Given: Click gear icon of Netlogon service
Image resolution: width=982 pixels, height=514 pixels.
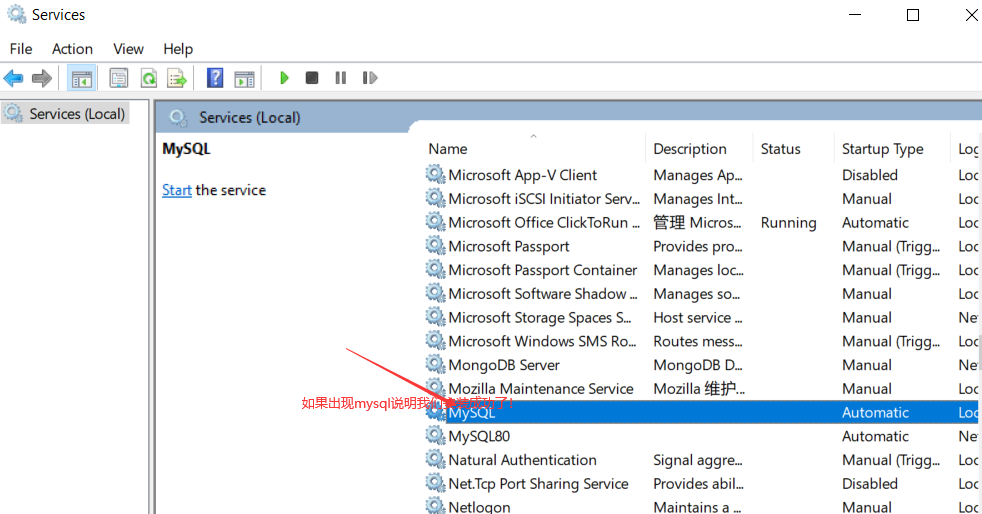Looking at the screenshot, I should [x=435, y=506].
